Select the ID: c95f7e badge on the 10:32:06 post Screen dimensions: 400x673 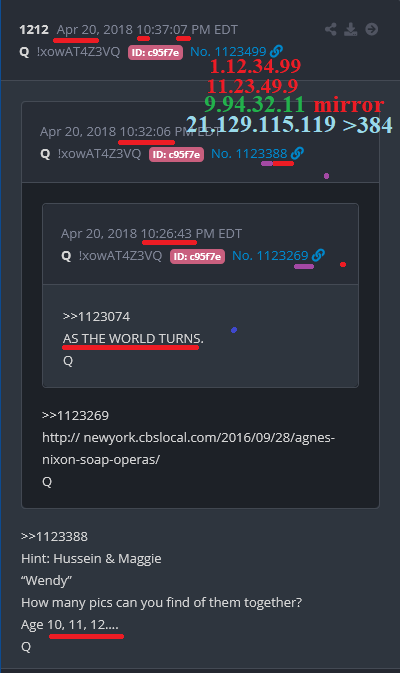pos(176,154)
